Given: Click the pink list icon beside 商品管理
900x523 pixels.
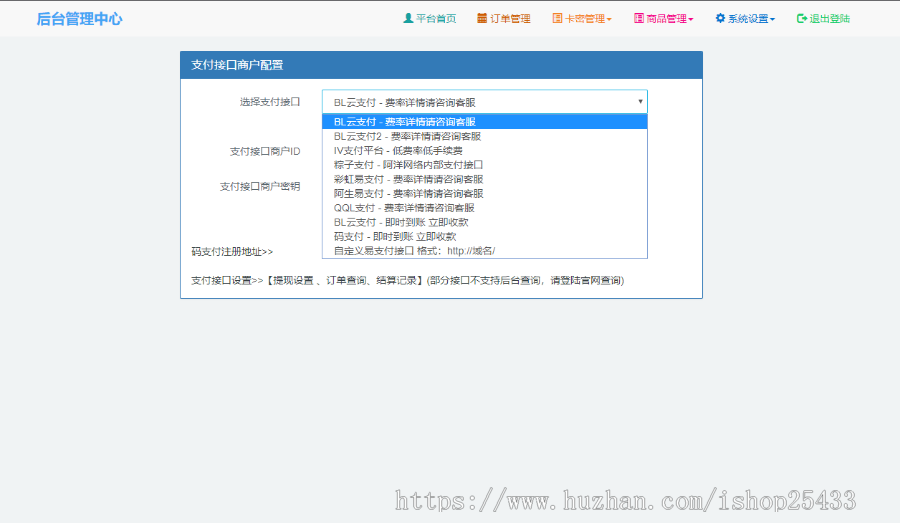Looking at the screenshot, I should click(639, 18).
